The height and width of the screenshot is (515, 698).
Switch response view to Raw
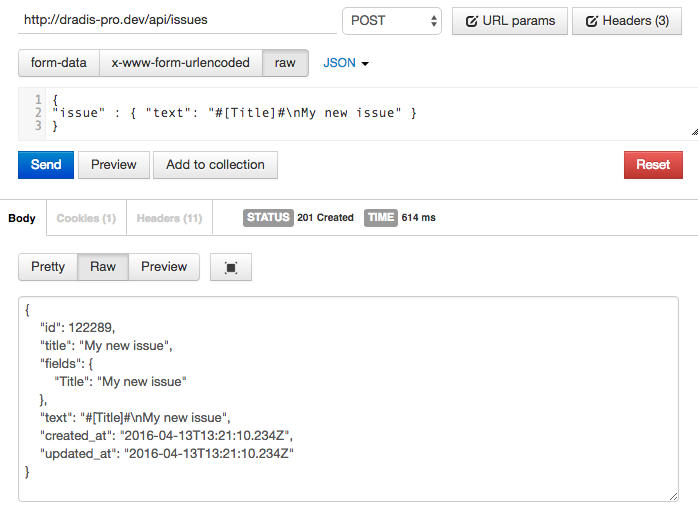(x=103, y=267)
